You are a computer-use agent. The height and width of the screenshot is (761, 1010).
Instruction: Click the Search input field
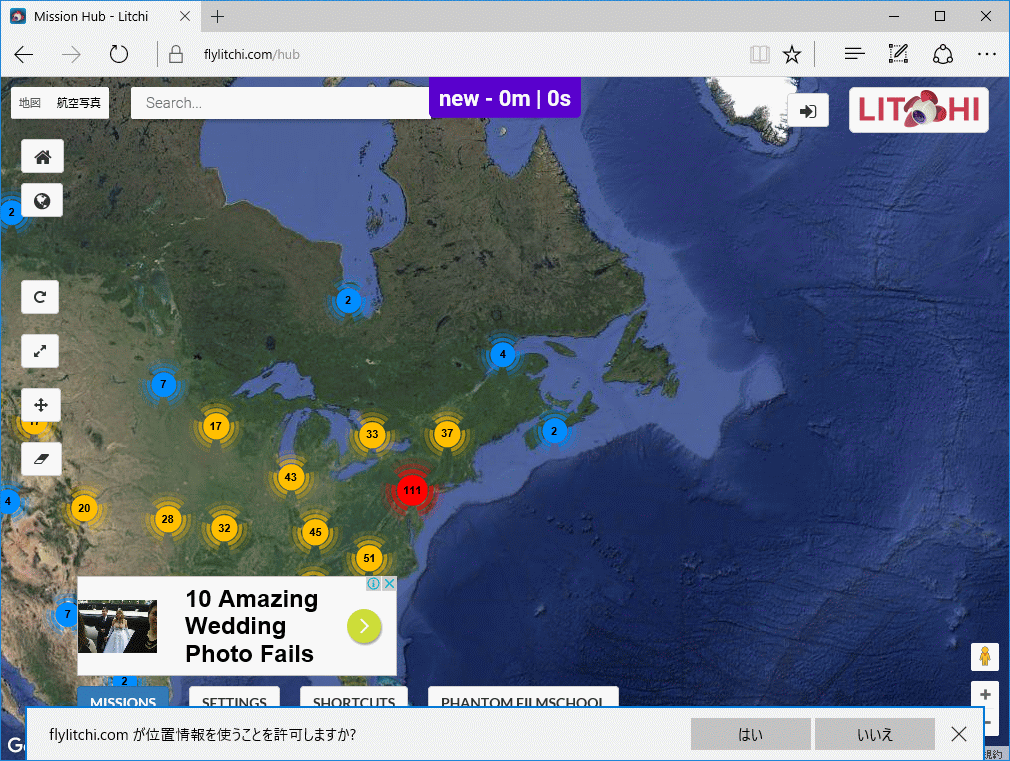point(280,103)
